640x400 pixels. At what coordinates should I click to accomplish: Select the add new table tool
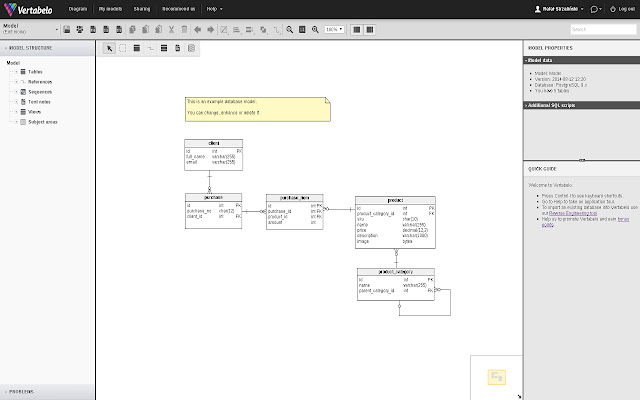[136, 47]
